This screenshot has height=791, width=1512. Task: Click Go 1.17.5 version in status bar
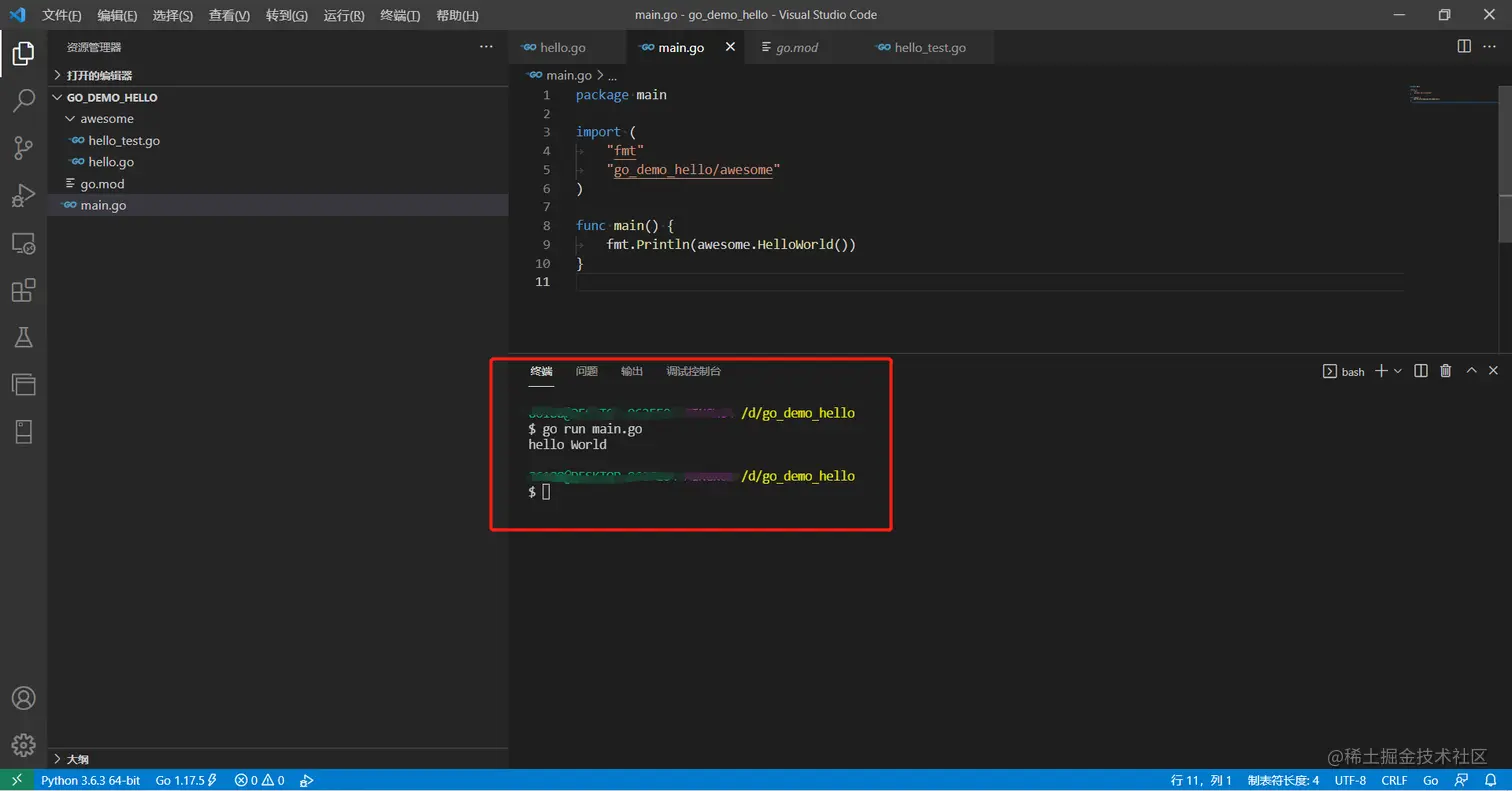[180, 780]
